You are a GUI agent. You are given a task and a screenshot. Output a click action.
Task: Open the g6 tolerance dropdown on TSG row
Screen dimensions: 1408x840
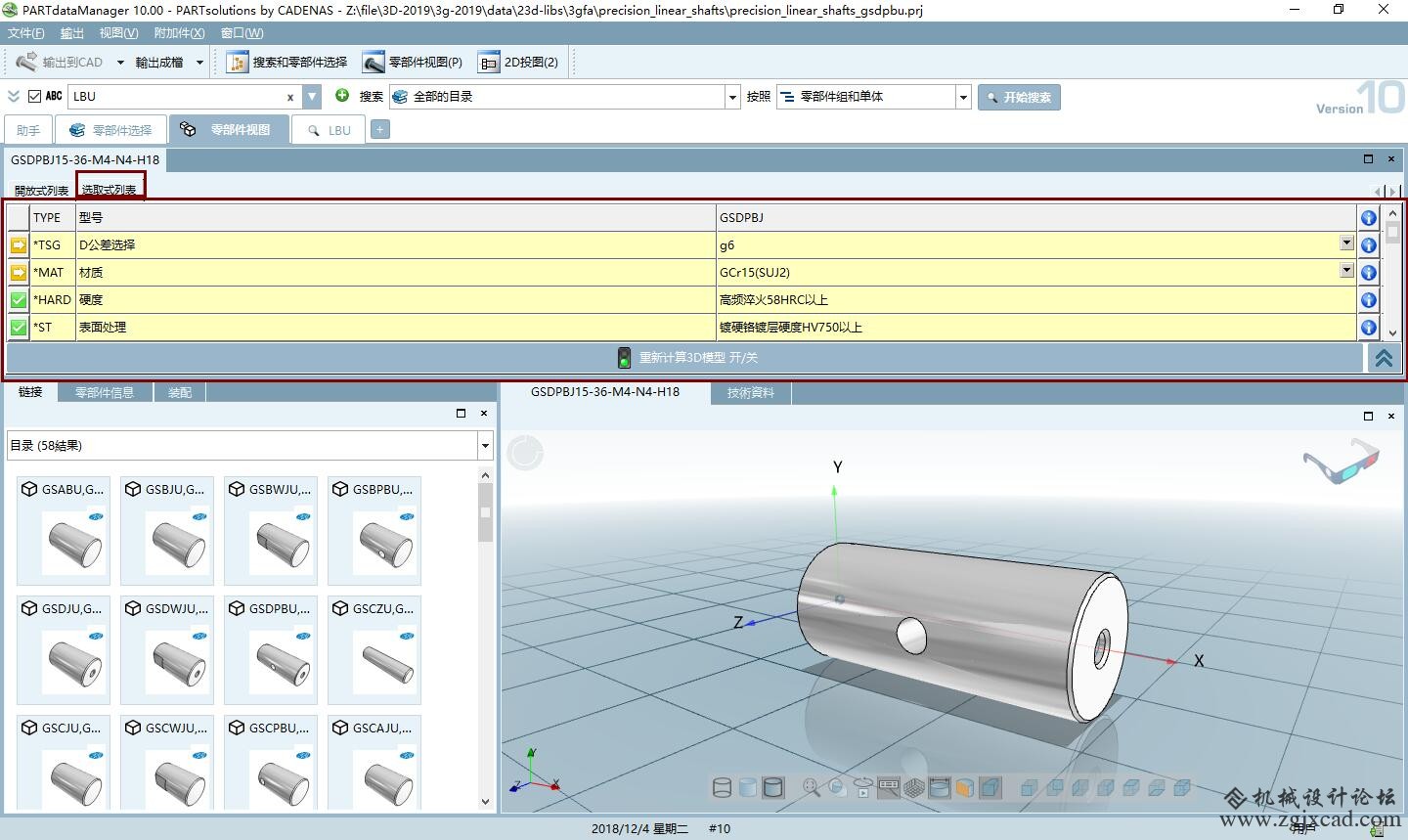pos(1346,243)
